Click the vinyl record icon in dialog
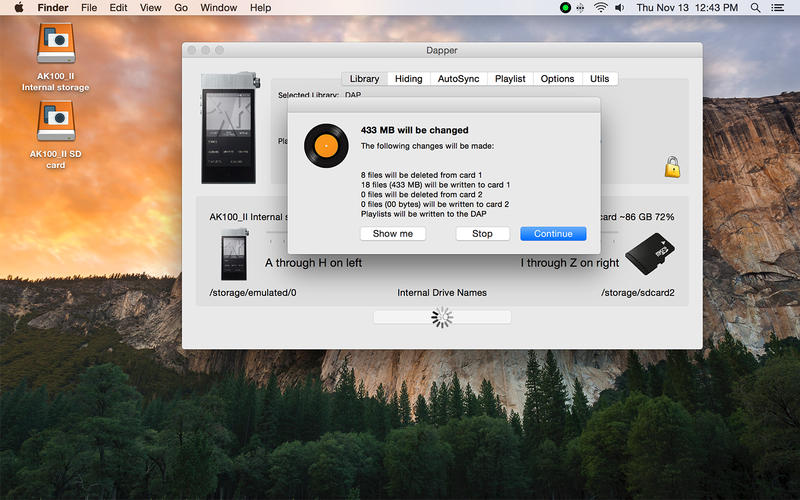 (x=326, y=146)
